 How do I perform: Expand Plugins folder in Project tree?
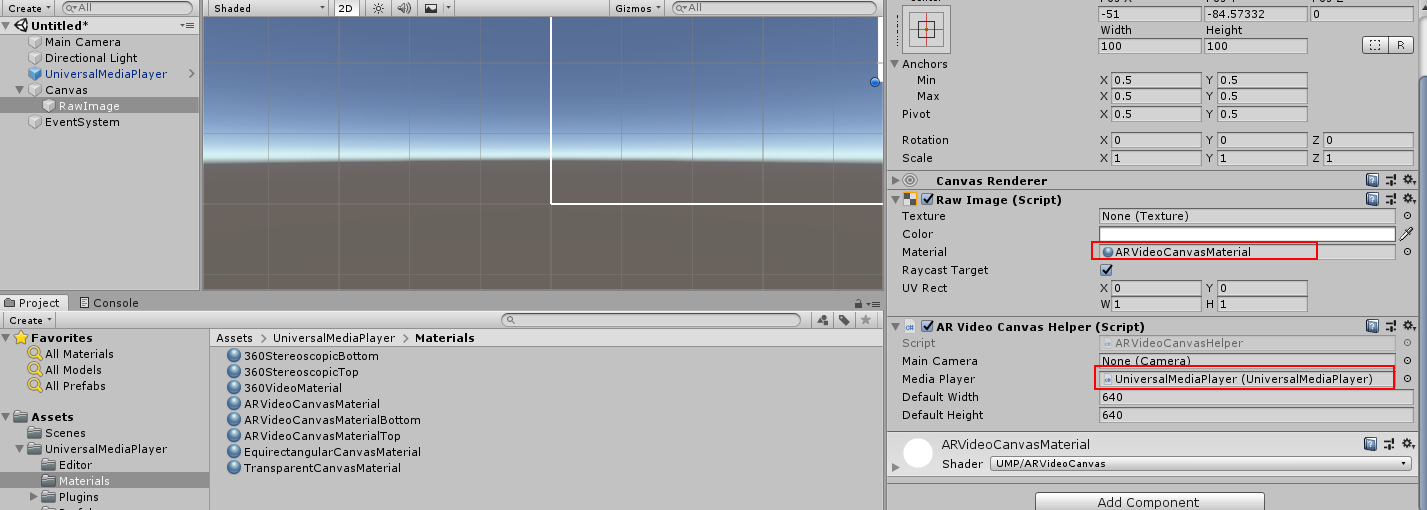point(34,497)
